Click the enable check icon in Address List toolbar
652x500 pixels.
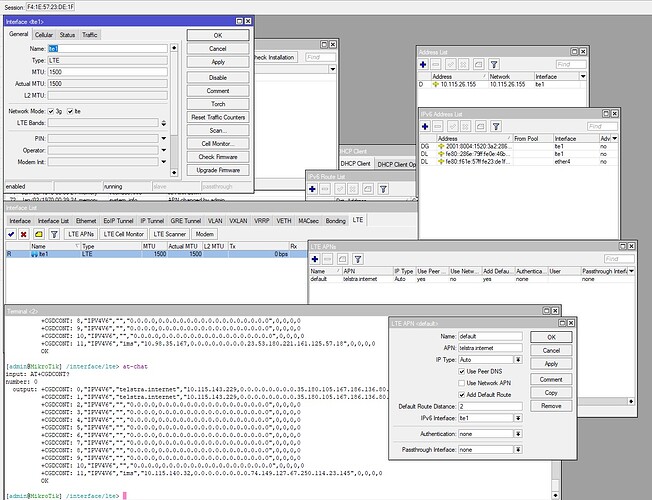coord(451,64)
